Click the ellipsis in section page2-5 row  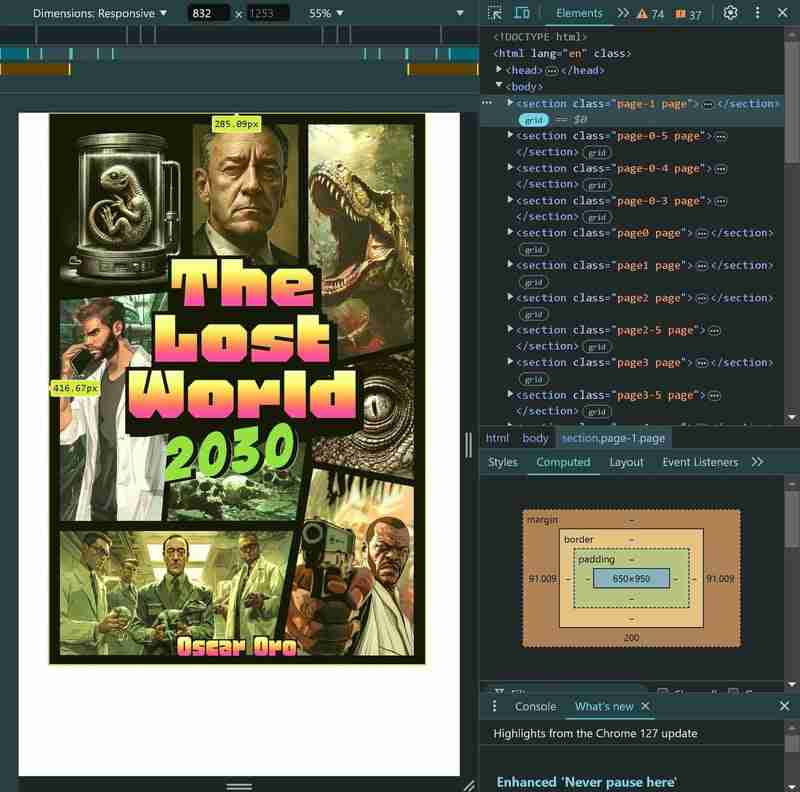point(714,331)
